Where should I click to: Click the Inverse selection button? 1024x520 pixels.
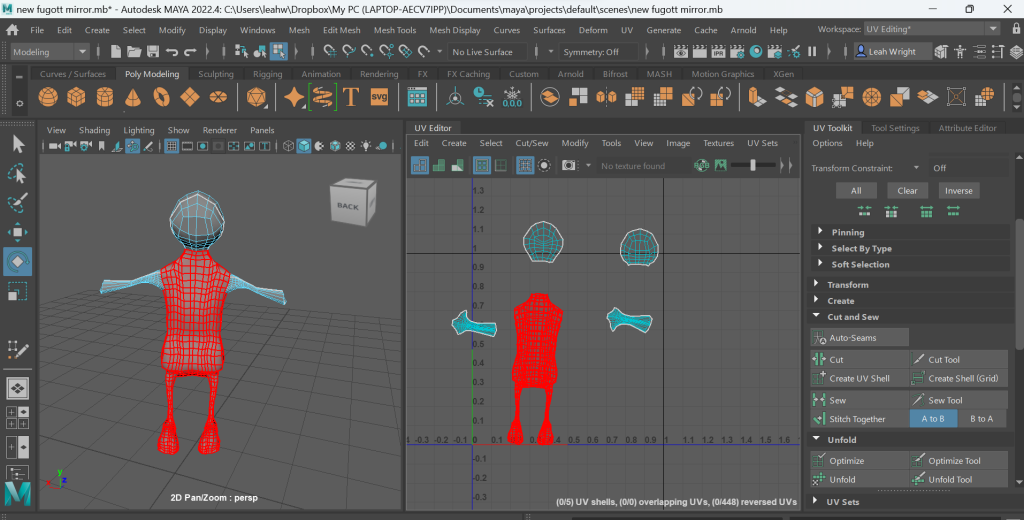click(x=959, y=191)
